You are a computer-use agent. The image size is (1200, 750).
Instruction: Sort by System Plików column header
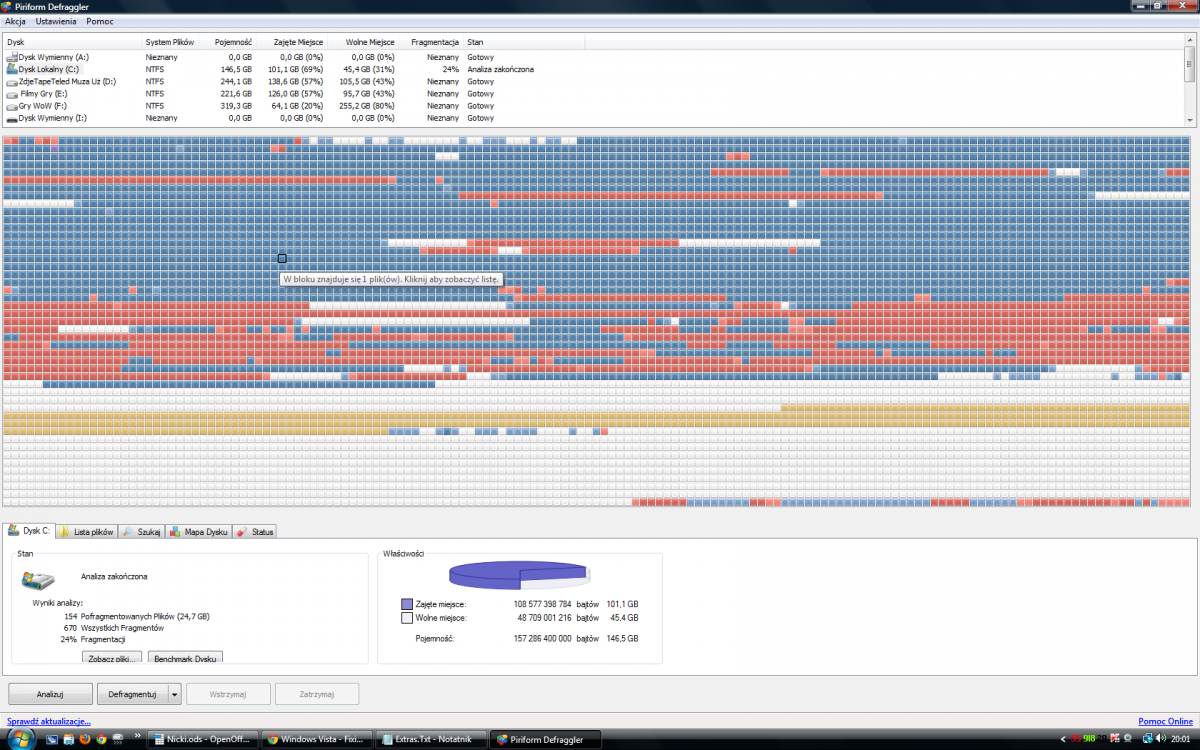click(x=170, y=42)
